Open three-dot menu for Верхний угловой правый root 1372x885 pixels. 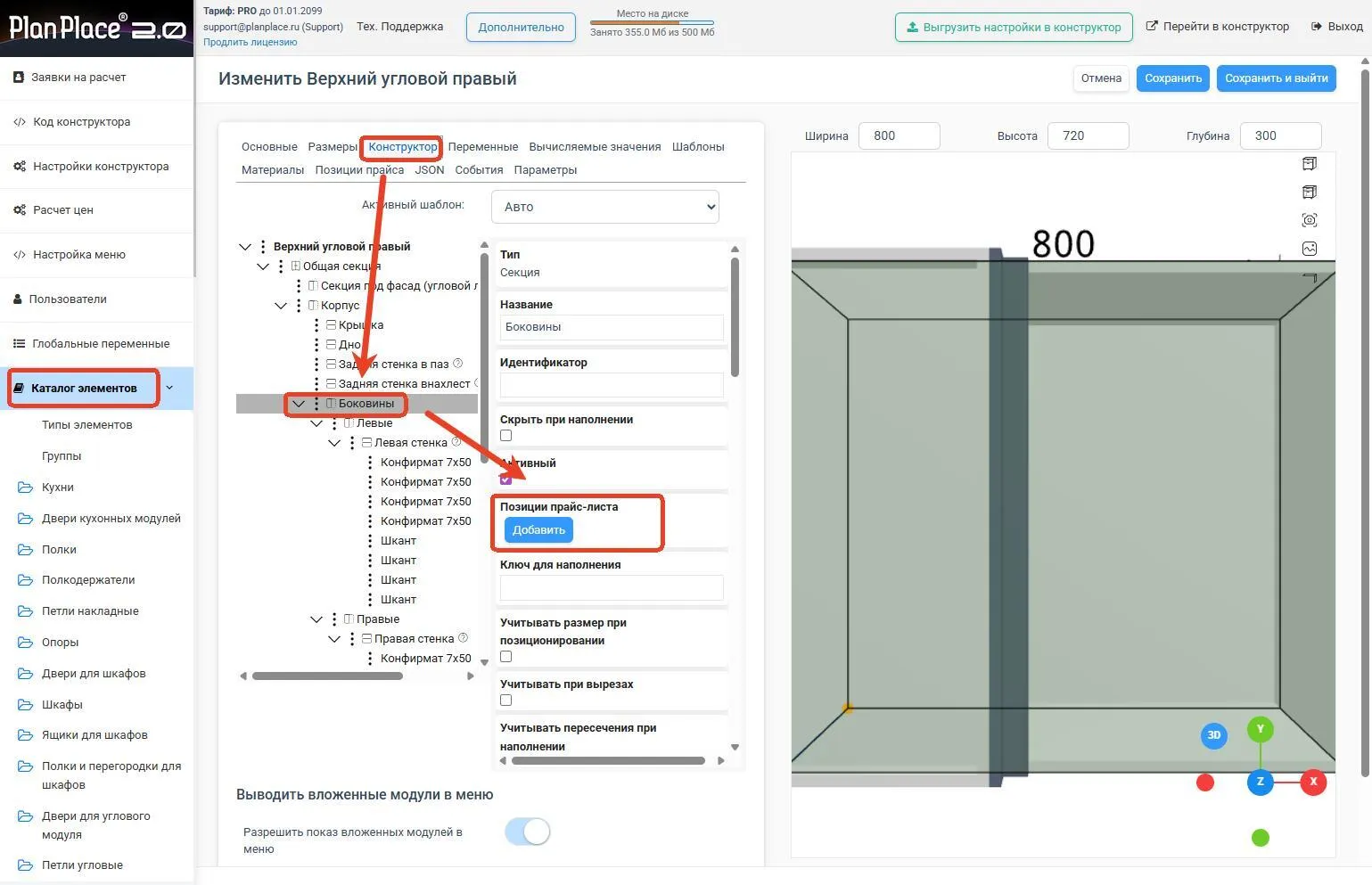tap(263, 247)
